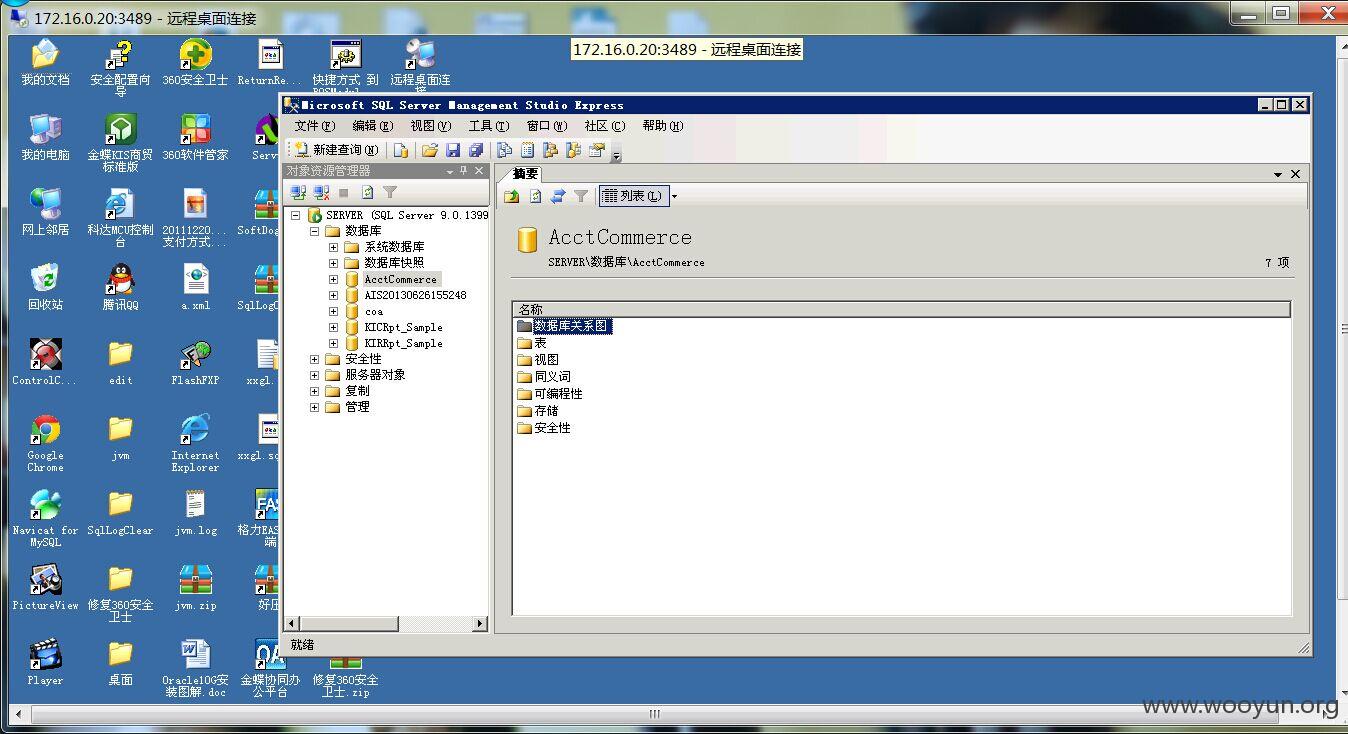This screenshot has height=734, width=1348.
Task: Open the 文件 (File) menu
Action: click(x=314, y=126)
